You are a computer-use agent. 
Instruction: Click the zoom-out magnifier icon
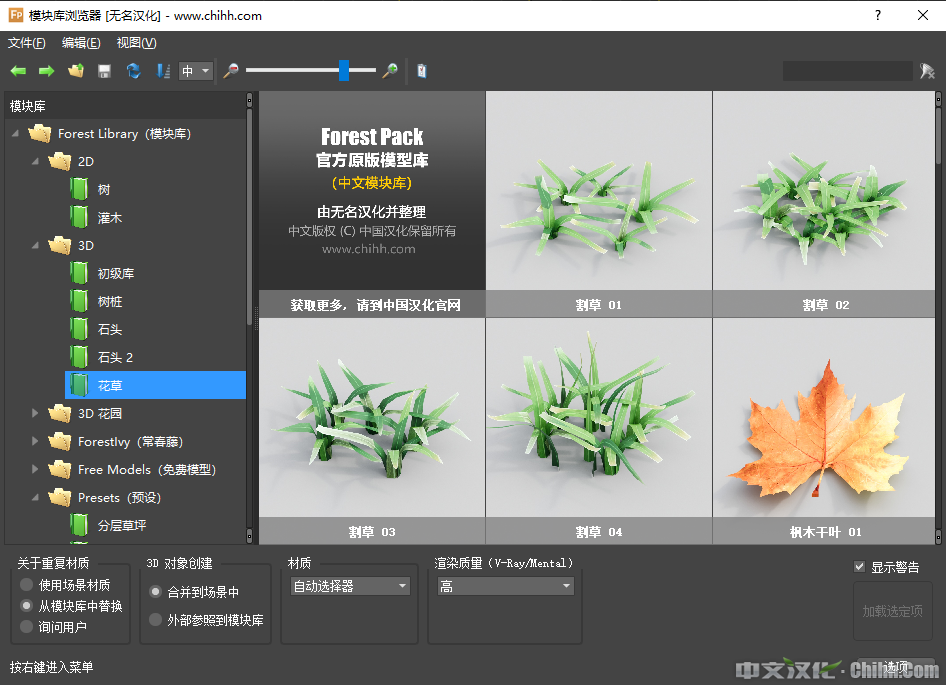231,71
